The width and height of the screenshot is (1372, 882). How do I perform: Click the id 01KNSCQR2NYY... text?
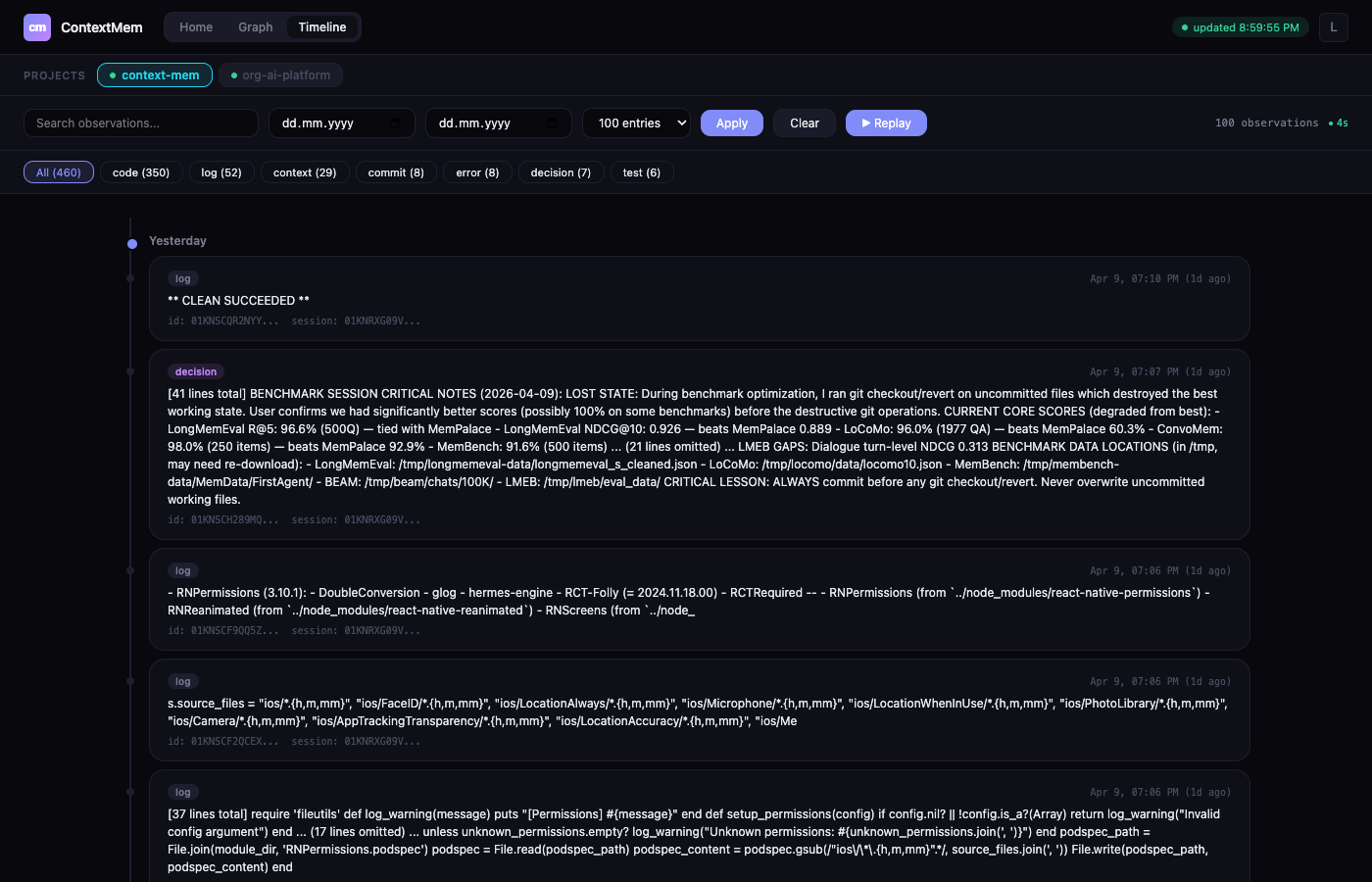click(223, 321)
